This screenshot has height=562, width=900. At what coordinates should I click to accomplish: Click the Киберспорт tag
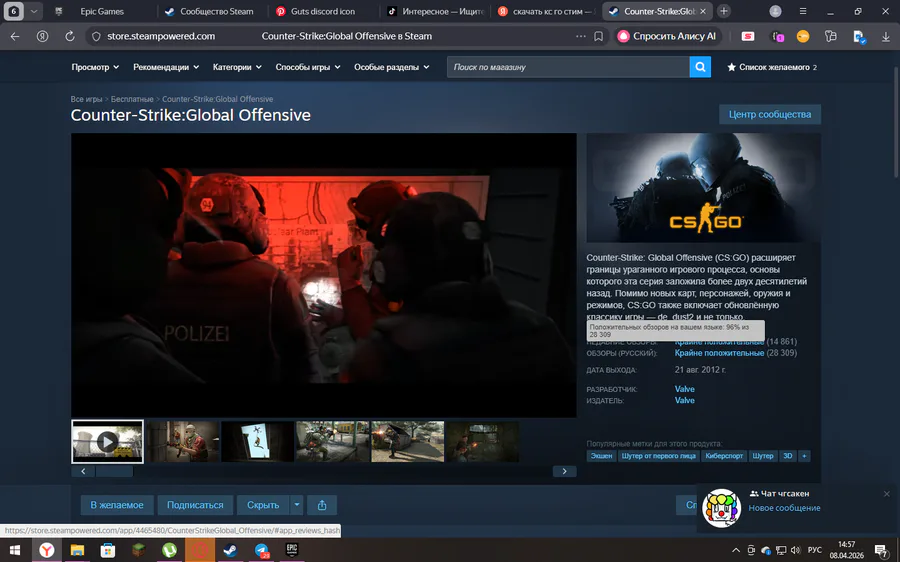pos(724,456)
